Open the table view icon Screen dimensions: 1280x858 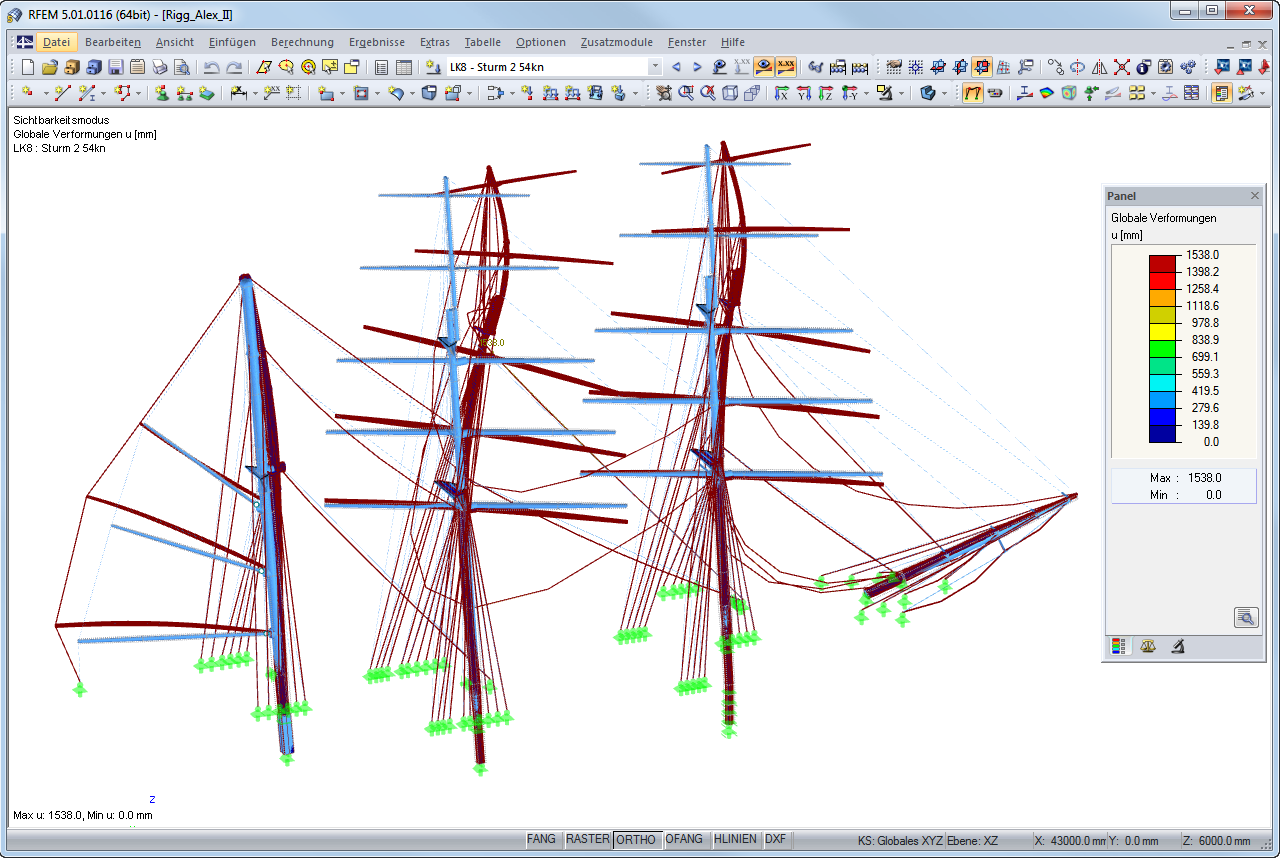404,67
